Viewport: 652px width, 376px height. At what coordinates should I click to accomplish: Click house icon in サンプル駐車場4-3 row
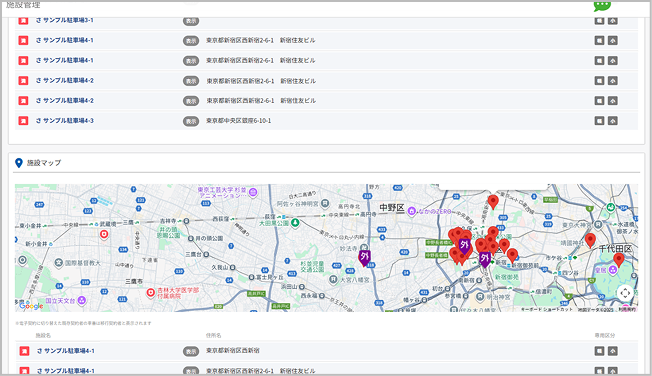click(613, 121)
